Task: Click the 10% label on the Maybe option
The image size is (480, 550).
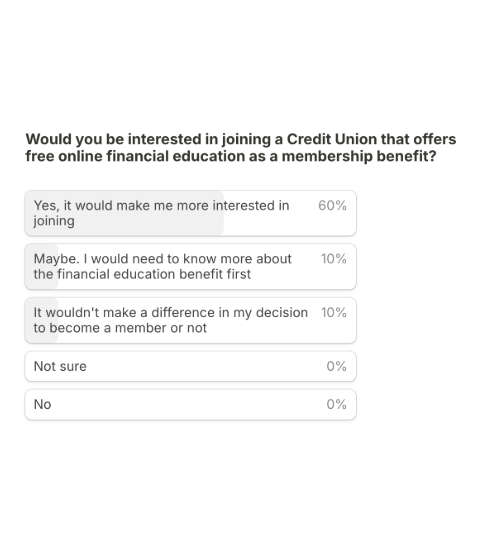Action: click(334, 259)
